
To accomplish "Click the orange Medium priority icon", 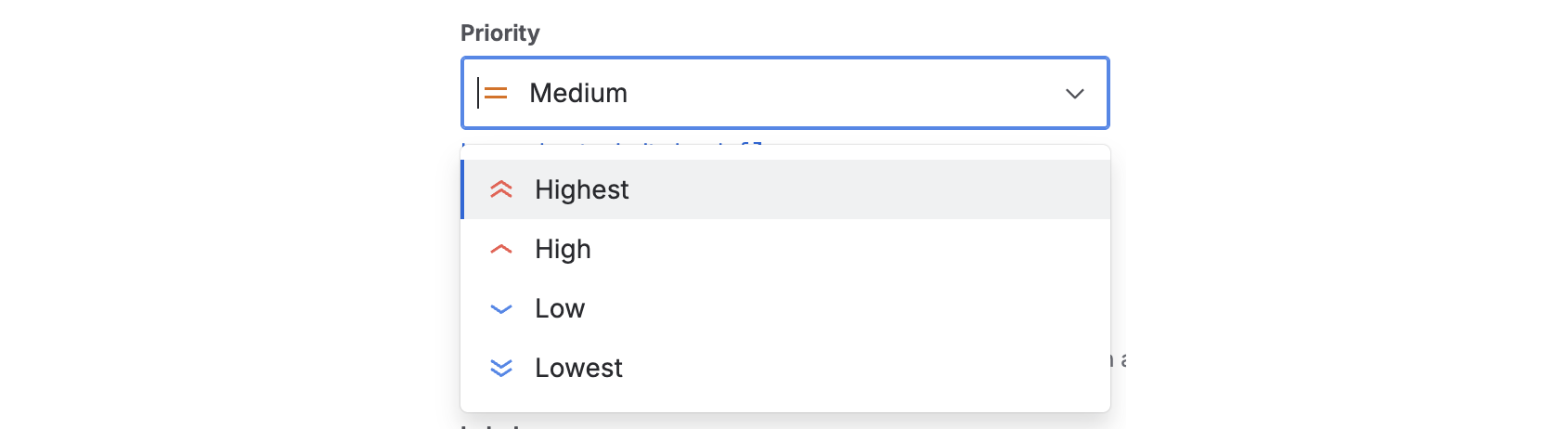I will click(496, 93).
